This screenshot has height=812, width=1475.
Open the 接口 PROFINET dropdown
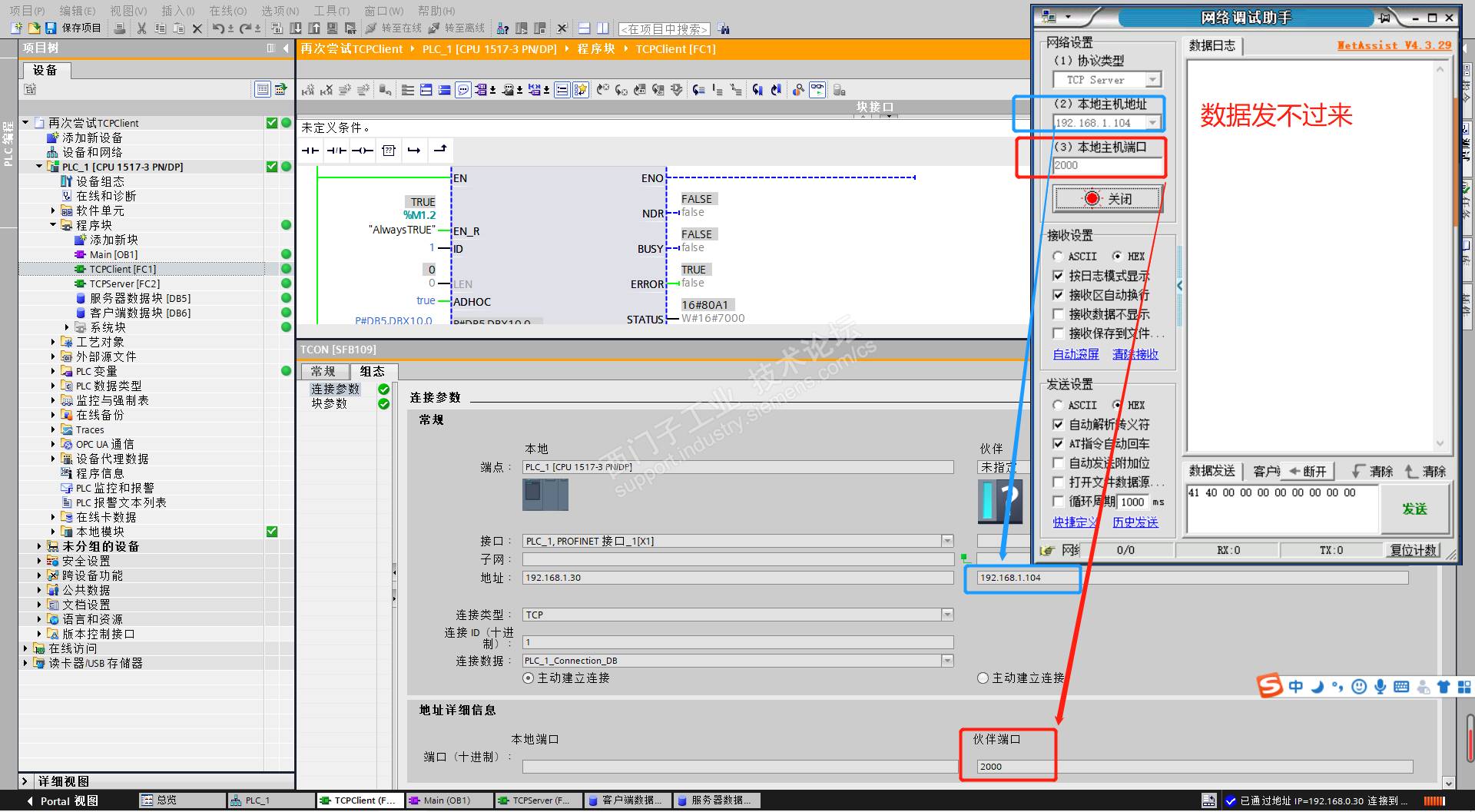[947, 541]
